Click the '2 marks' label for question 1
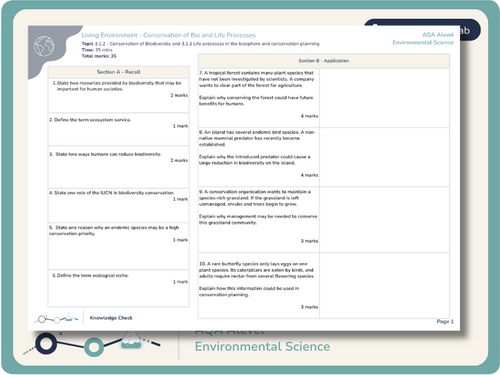 click(x=179, y=95)
